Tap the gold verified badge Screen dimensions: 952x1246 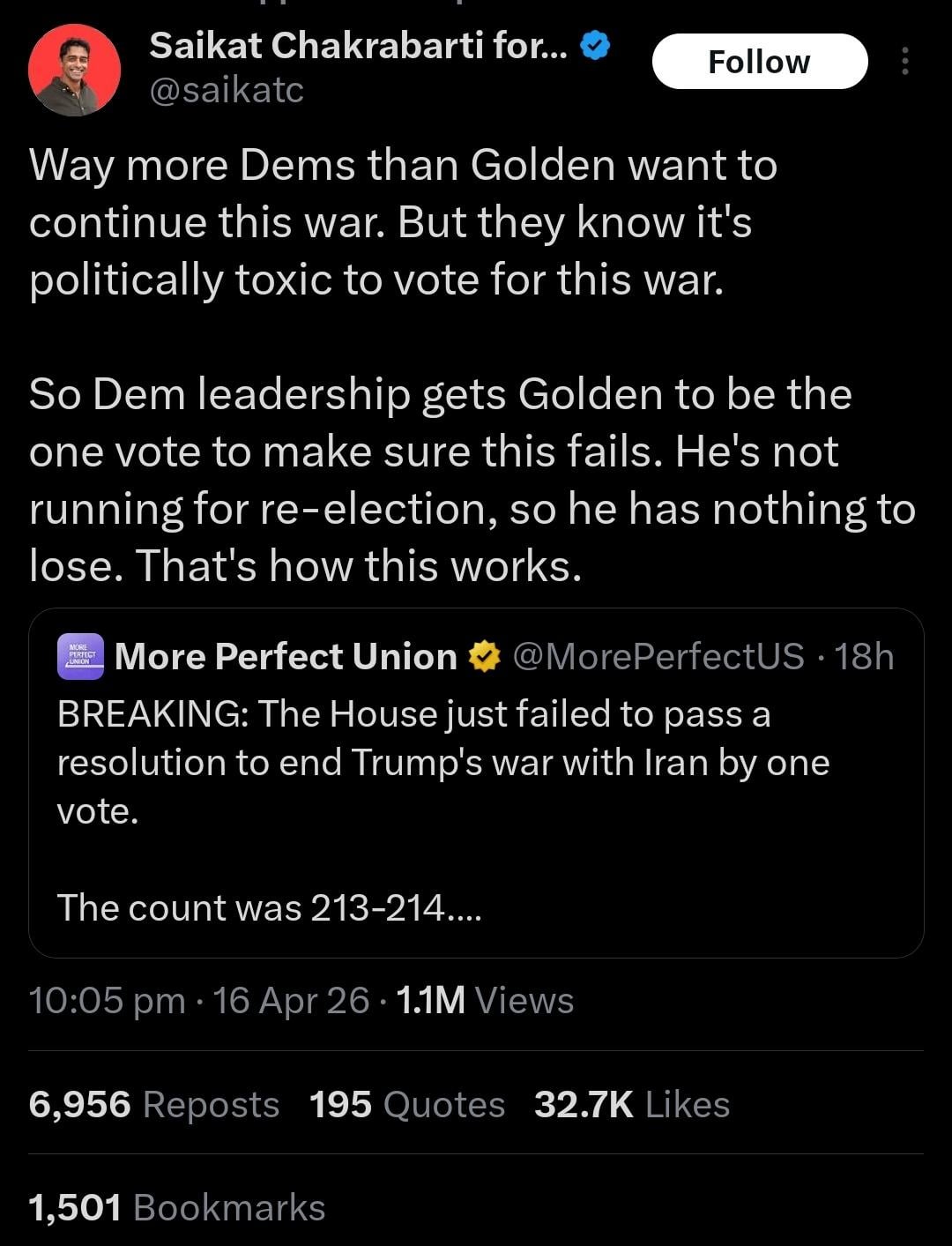[483, 657]
